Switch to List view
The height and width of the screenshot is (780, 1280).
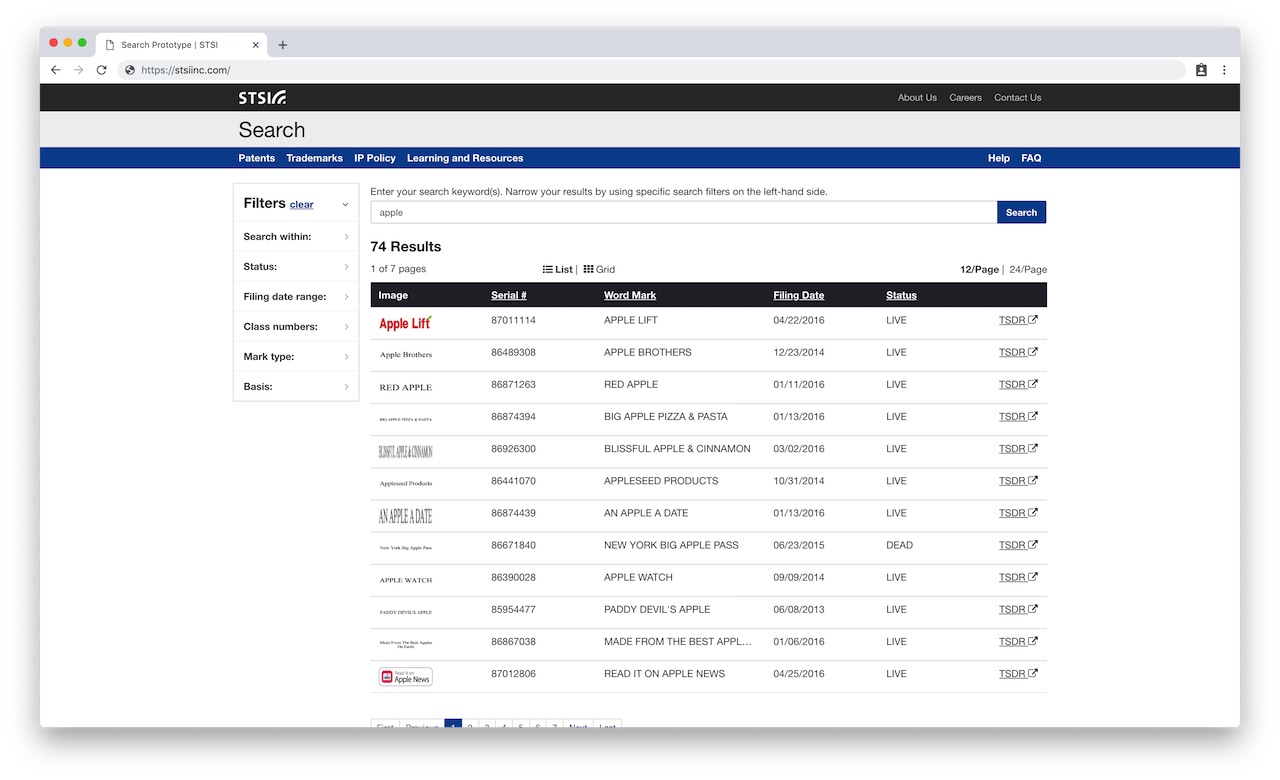coord(557,270)
